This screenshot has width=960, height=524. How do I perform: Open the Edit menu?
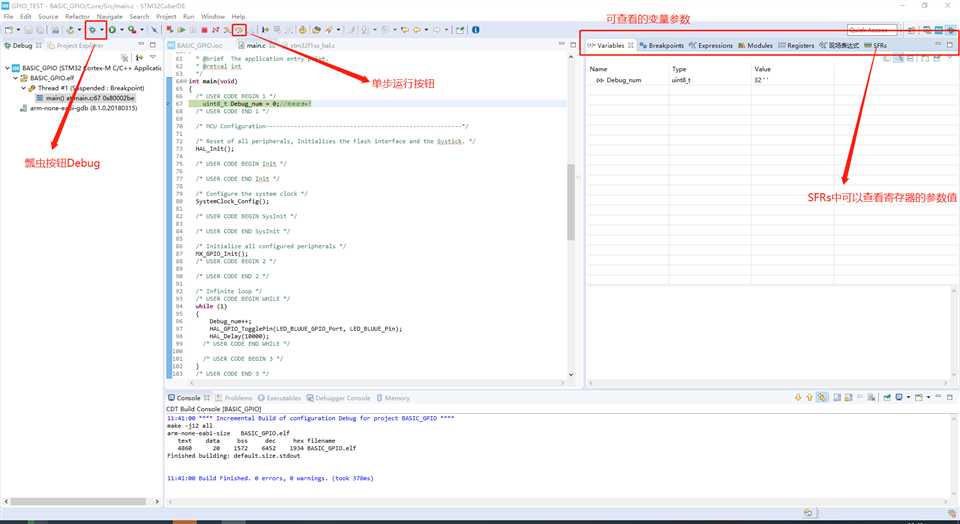[x=26, y=17]
